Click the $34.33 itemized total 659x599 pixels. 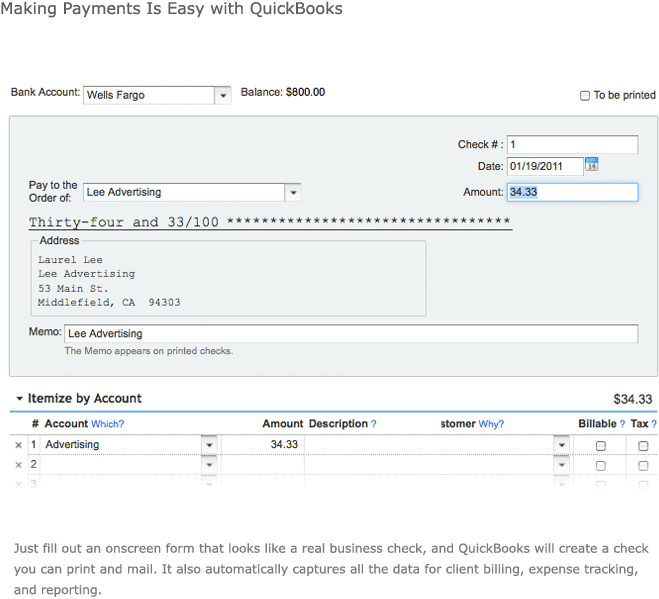[x=633, y=399]
